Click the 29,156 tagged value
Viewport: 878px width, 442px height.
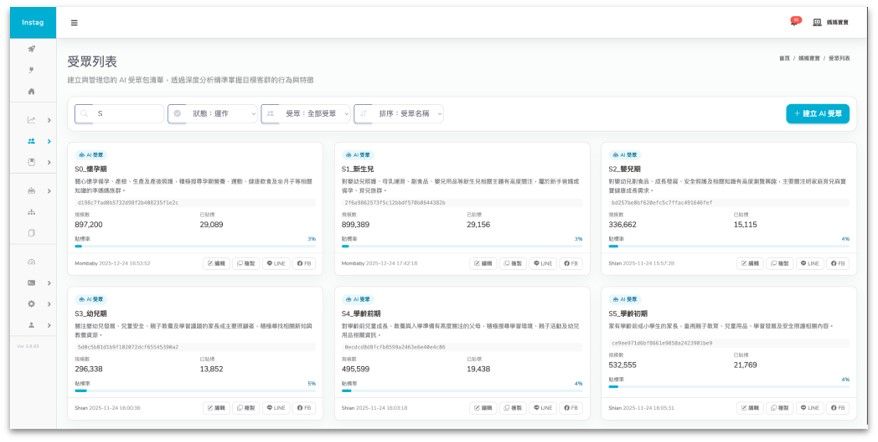478,225
